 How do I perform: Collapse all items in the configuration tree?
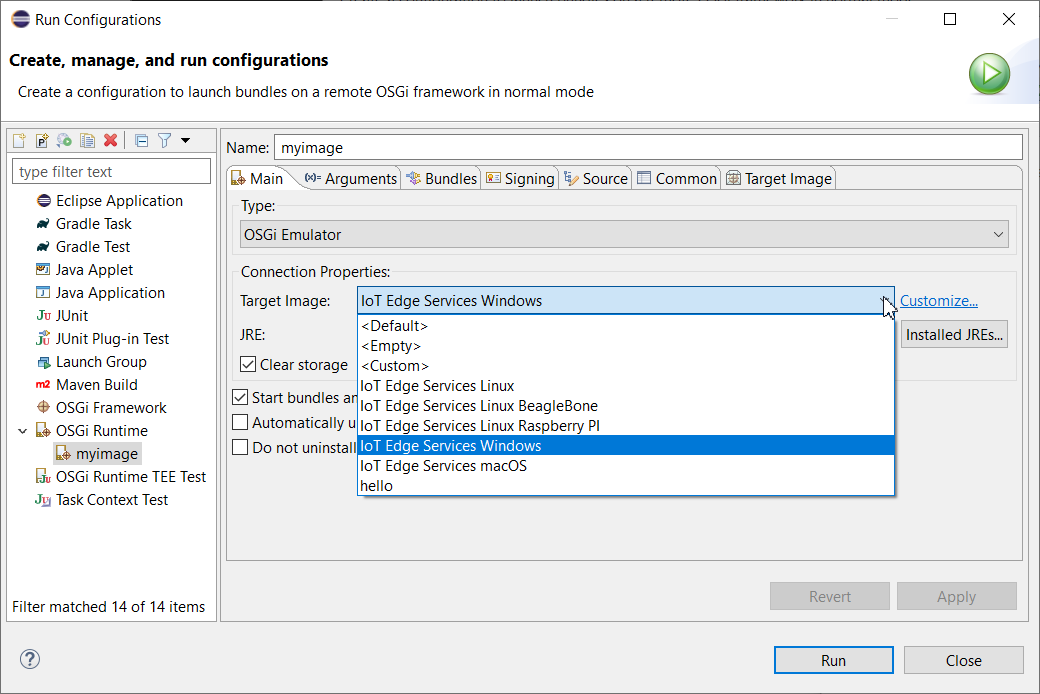141,140
